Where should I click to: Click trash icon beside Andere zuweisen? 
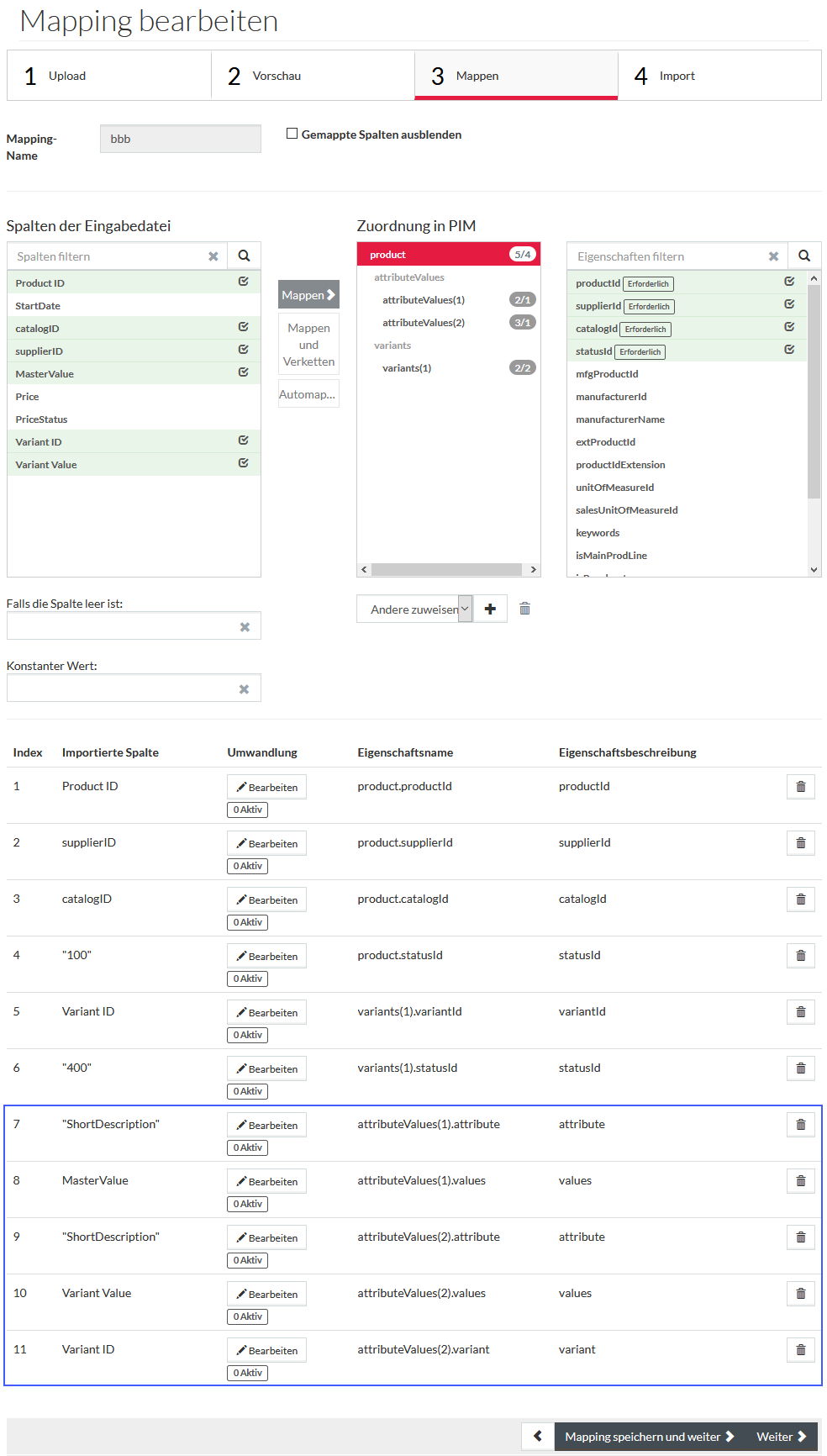click(x=524, y=609)
